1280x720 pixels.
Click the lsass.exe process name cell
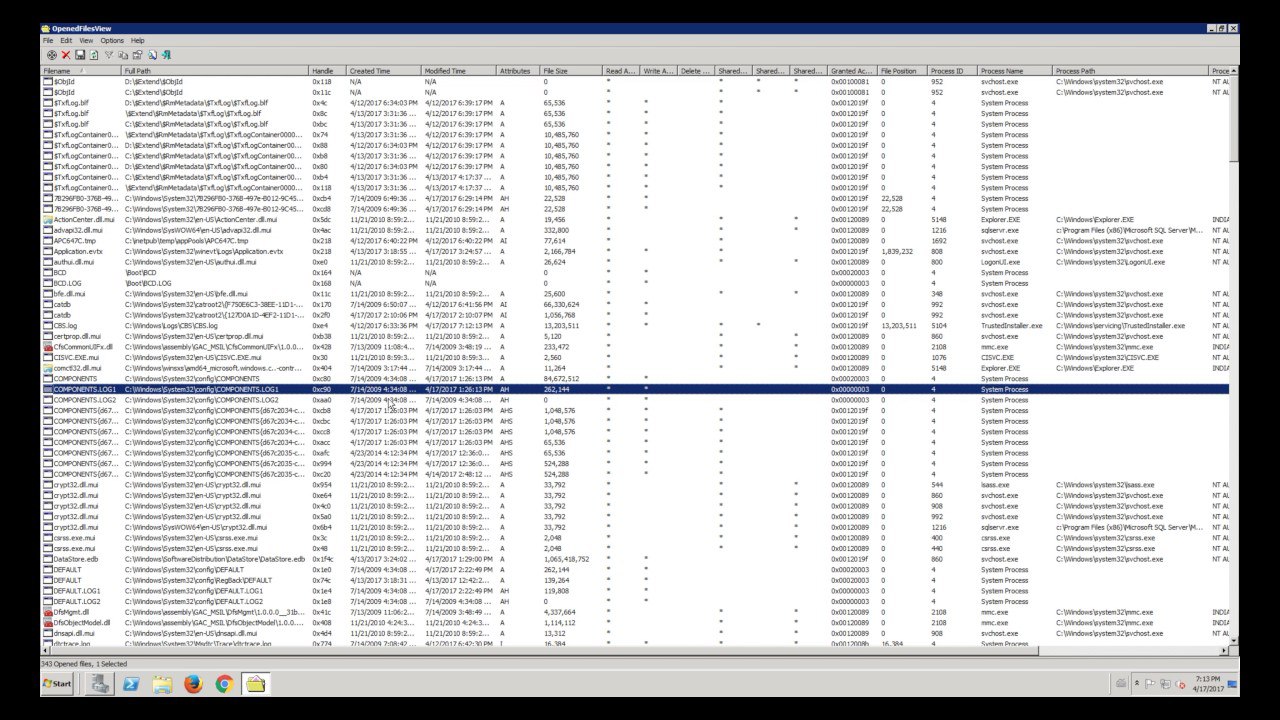click(x=996, y=485)
